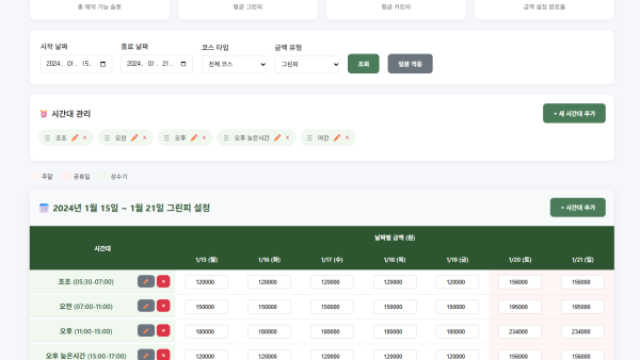Viewport: 640px width, 360px height.
Task: Click 오전 price field for 1/15 (월)
Action: 206,307
